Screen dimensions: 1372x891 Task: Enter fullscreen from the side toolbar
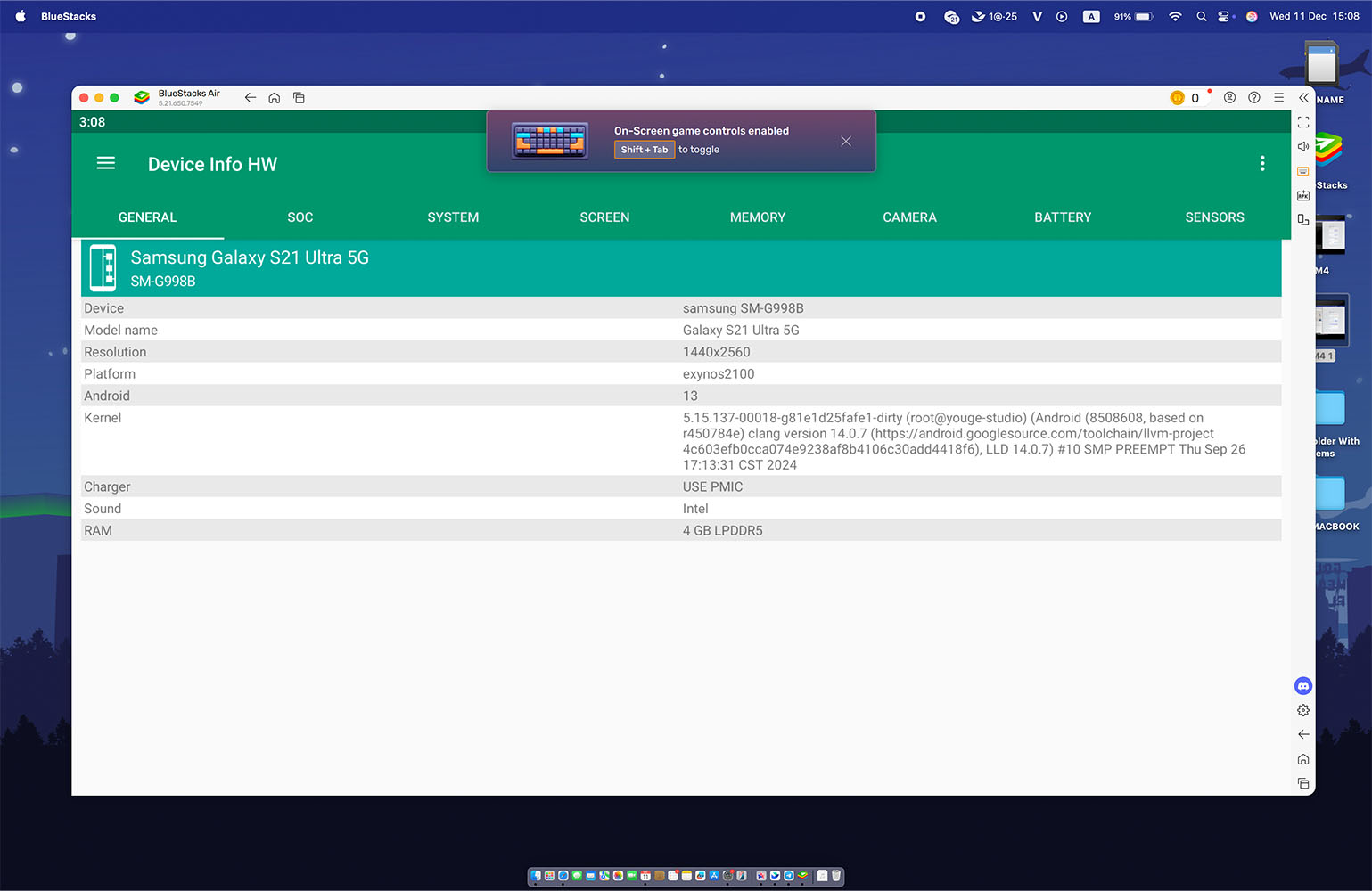(1303, 122)
